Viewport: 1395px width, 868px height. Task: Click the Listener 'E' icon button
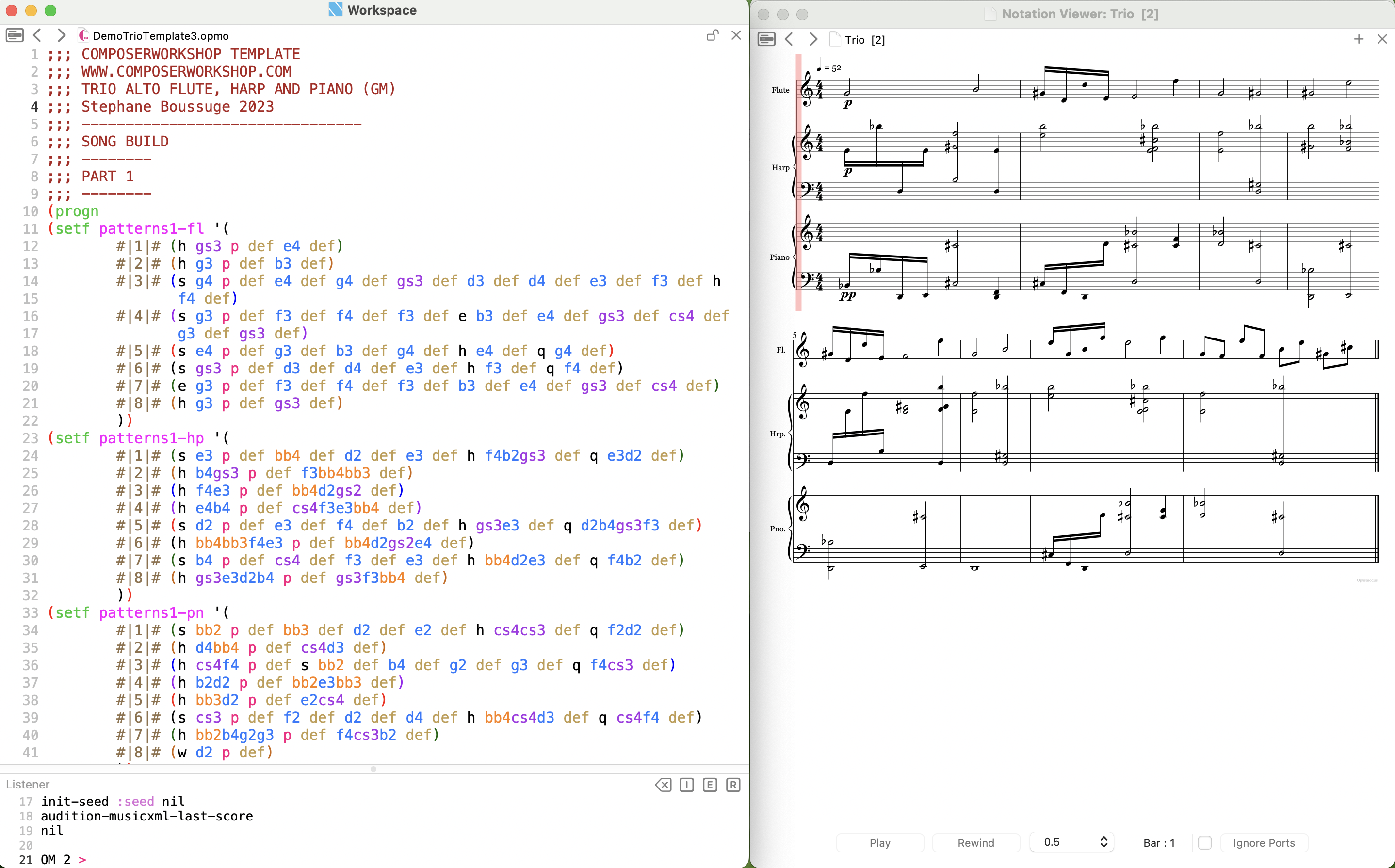click(710, 785)
